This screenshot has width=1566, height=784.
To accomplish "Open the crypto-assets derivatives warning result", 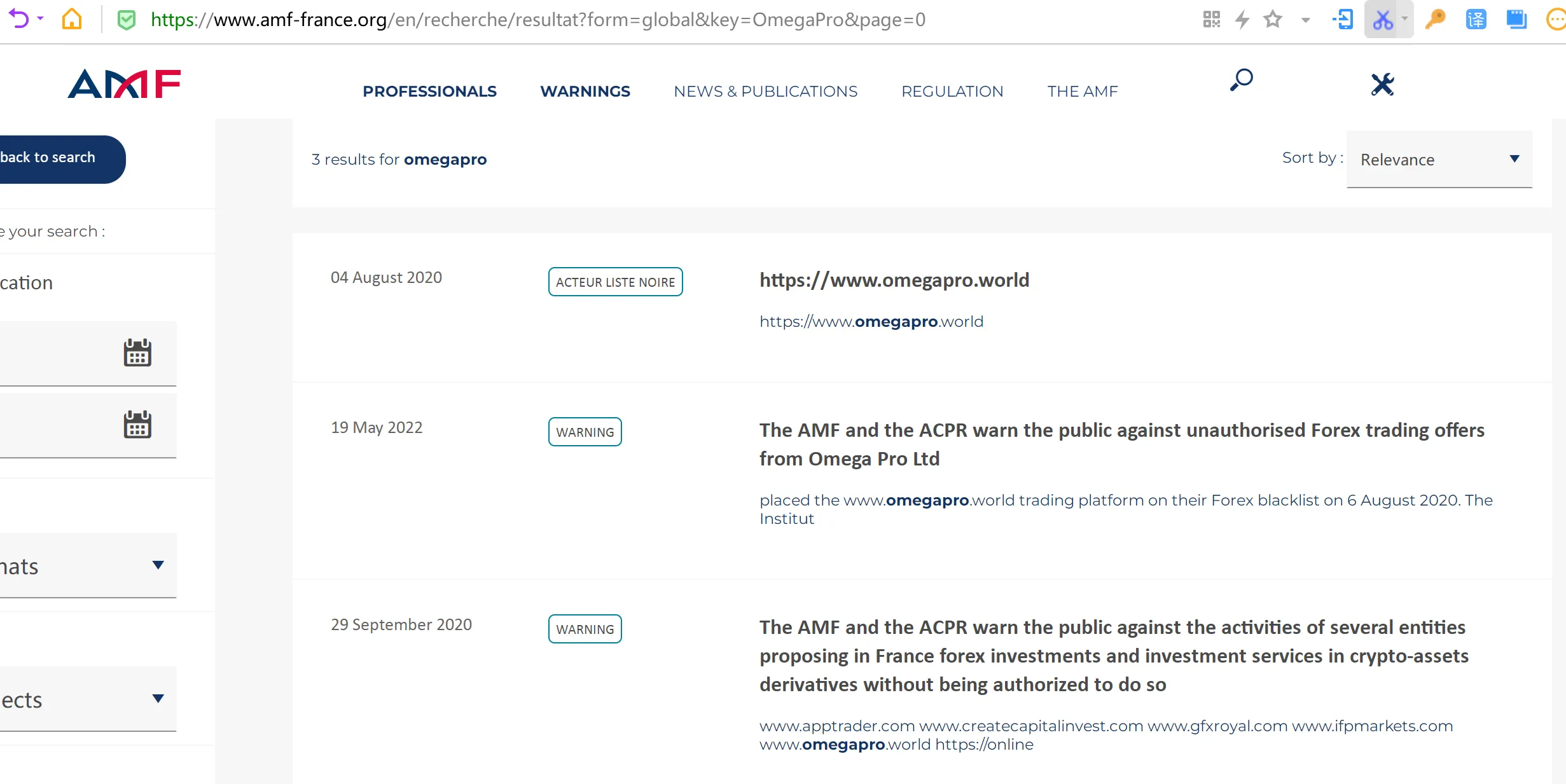I will (x=1114, y=656).
